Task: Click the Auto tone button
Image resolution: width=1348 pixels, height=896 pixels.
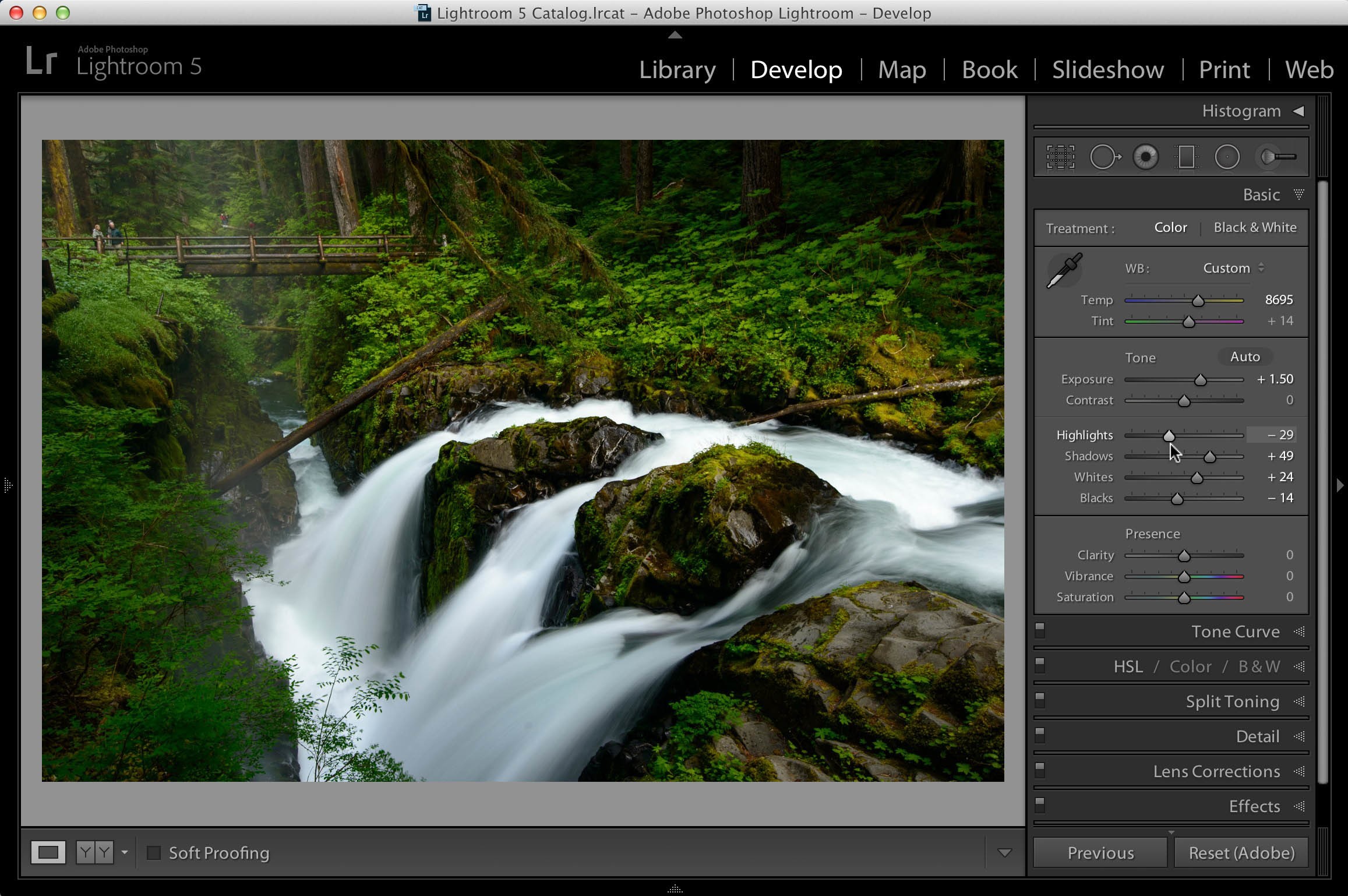Action: coord(1245,357)
